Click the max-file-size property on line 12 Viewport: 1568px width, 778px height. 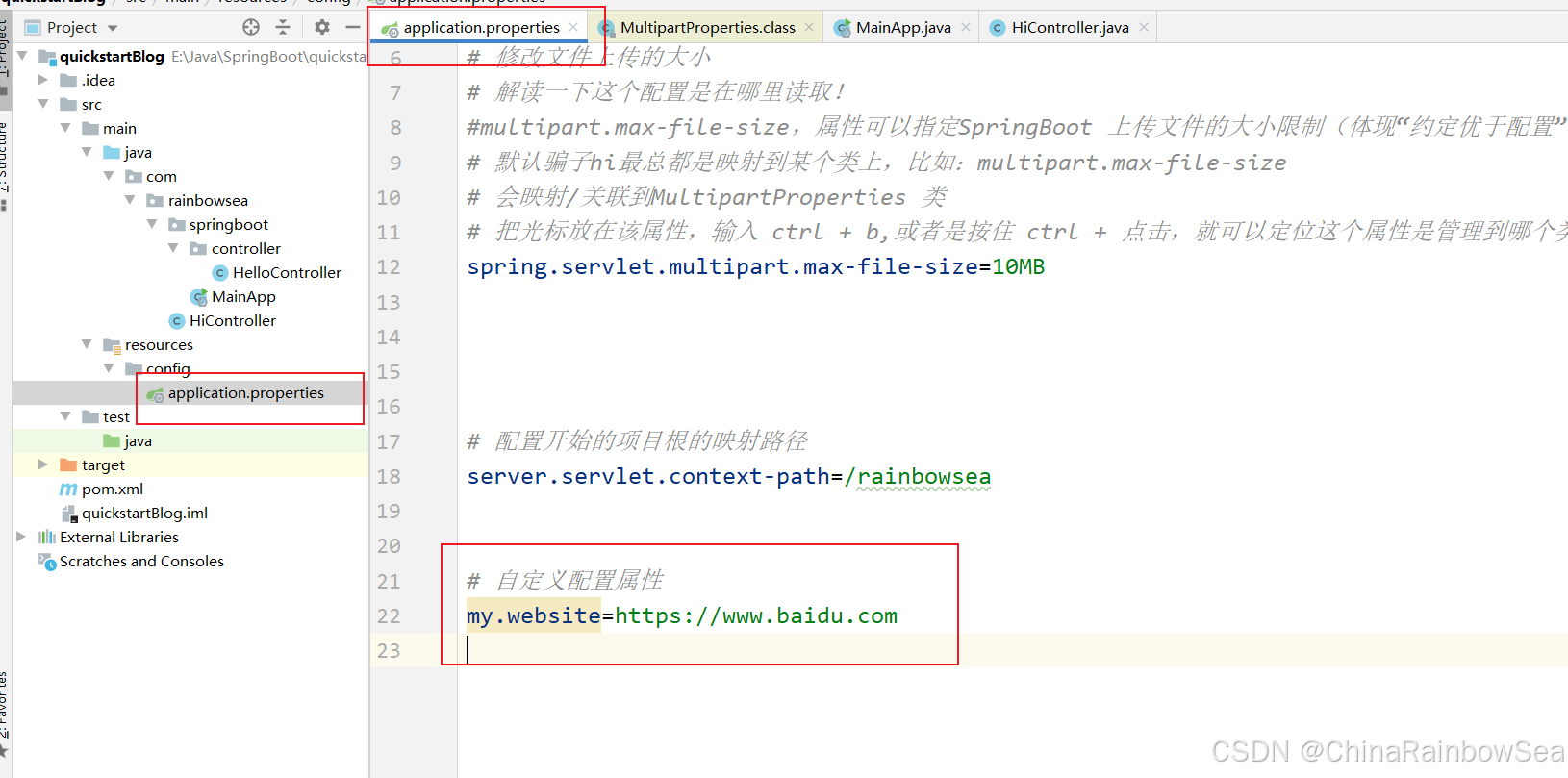(x=722, y=266)
